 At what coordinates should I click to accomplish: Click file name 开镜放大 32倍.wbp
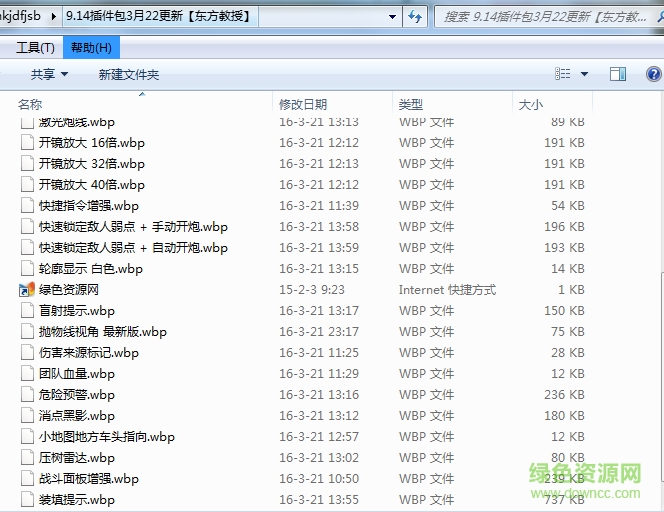91,163
